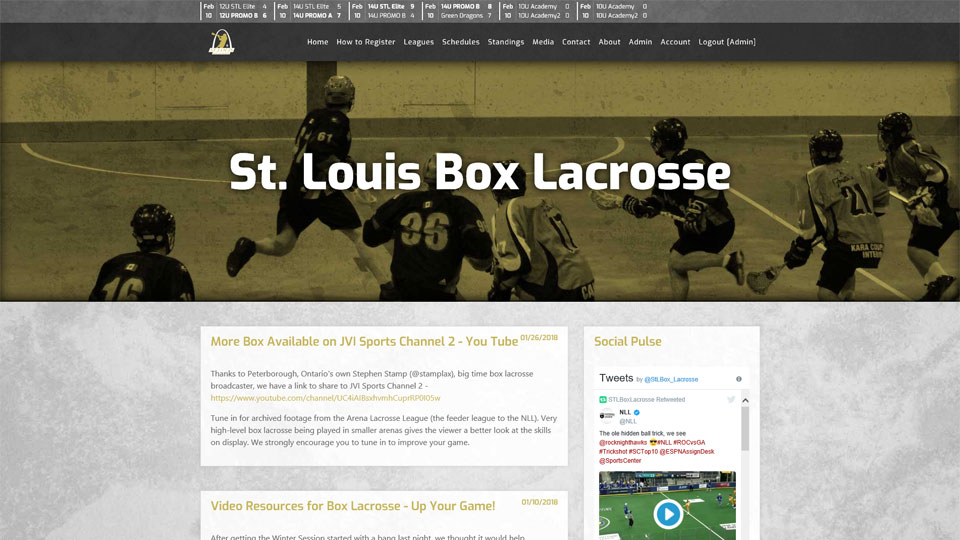Open 14U STL Elite vs 14U PROMO A score

coord(309,11)
